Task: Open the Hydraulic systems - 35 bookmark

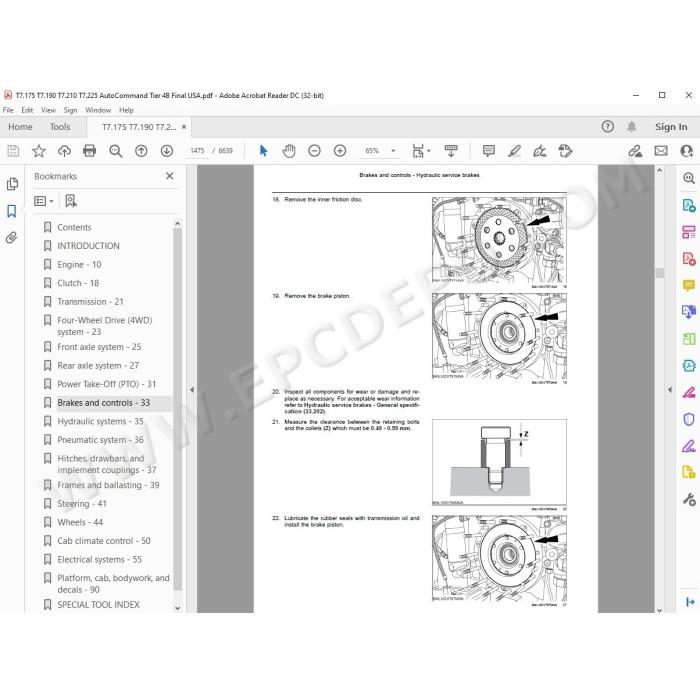Action: click(100, 421)
